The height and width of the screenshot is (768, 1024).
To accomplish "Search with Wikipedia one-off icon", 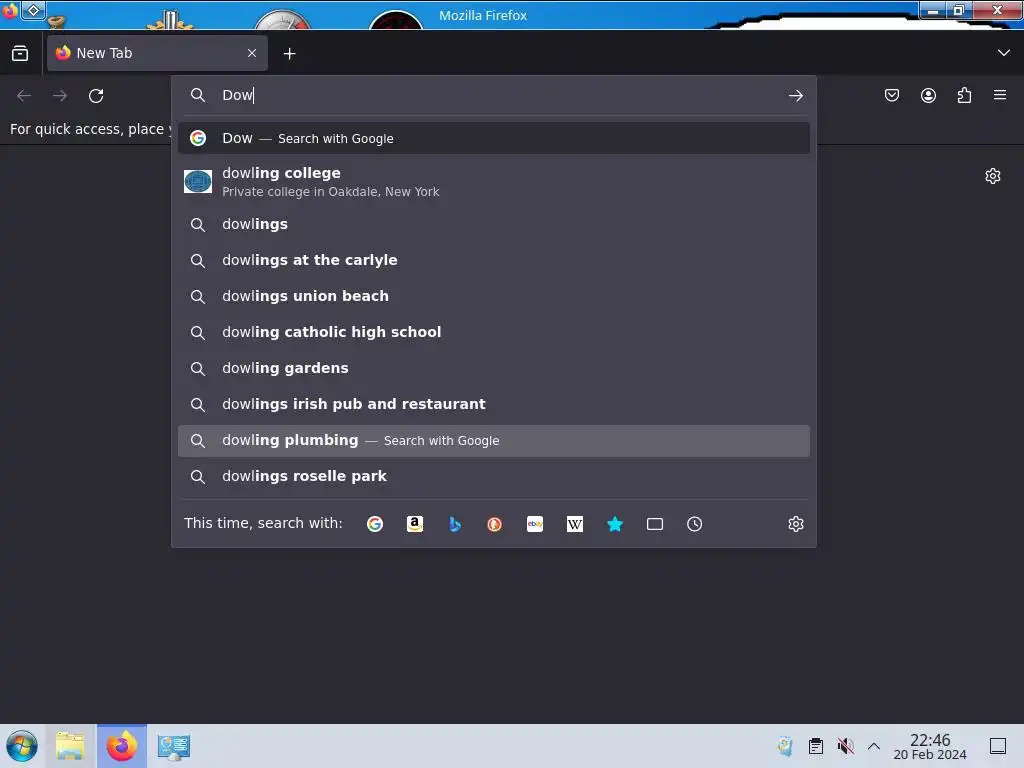I will (x=575, y=524).
